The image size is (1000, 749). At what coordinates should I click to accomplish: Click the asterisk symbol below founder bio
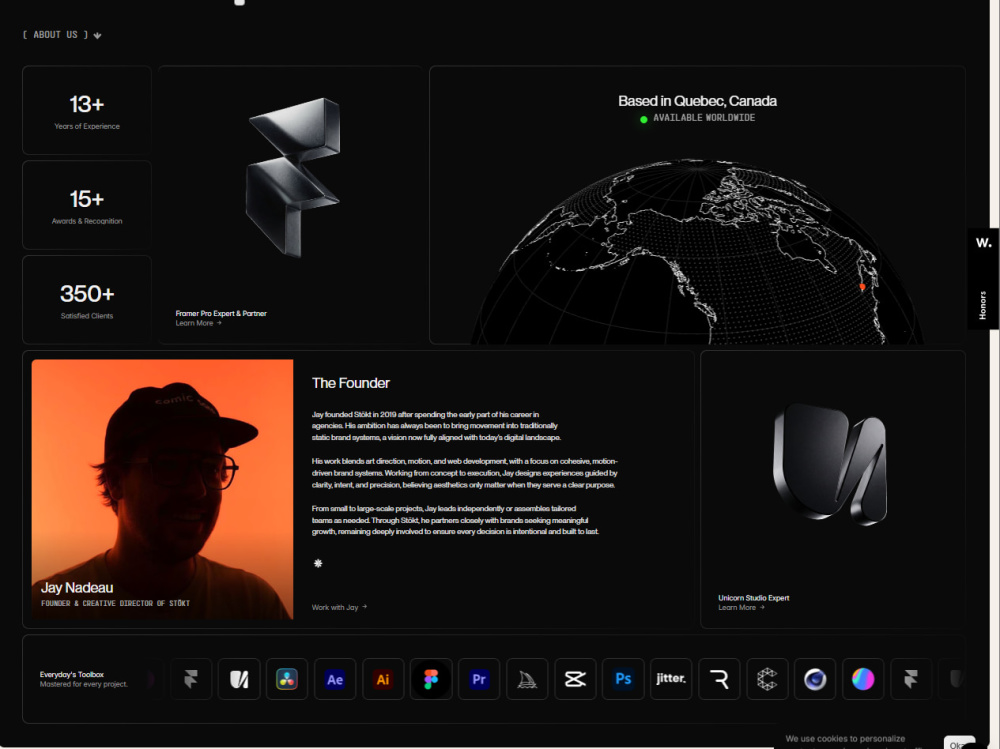(x=318, y=563)
